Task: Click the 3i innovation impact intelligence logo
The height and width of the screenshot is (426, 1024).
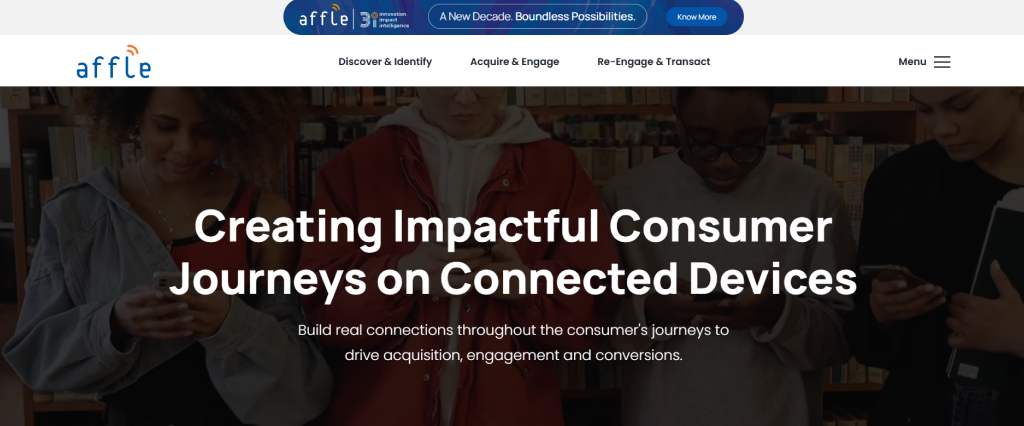Action: [x=384, y=19]
